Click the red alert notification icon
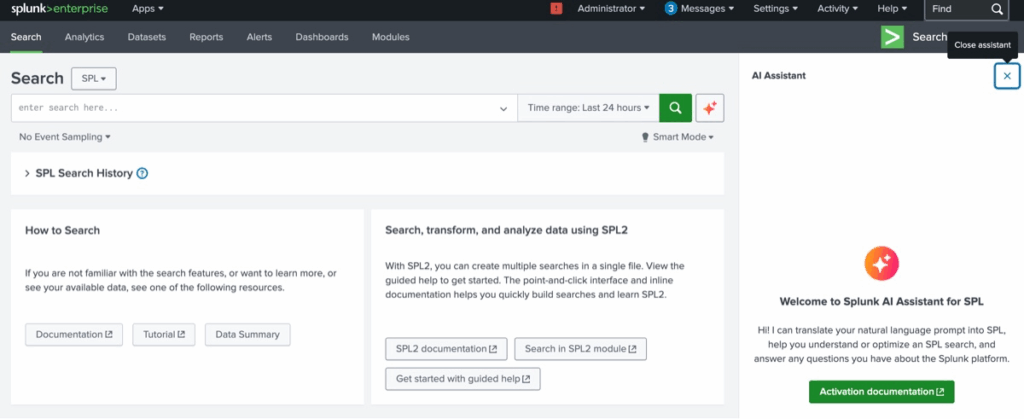1024x419 pixels. coord(556,9)
